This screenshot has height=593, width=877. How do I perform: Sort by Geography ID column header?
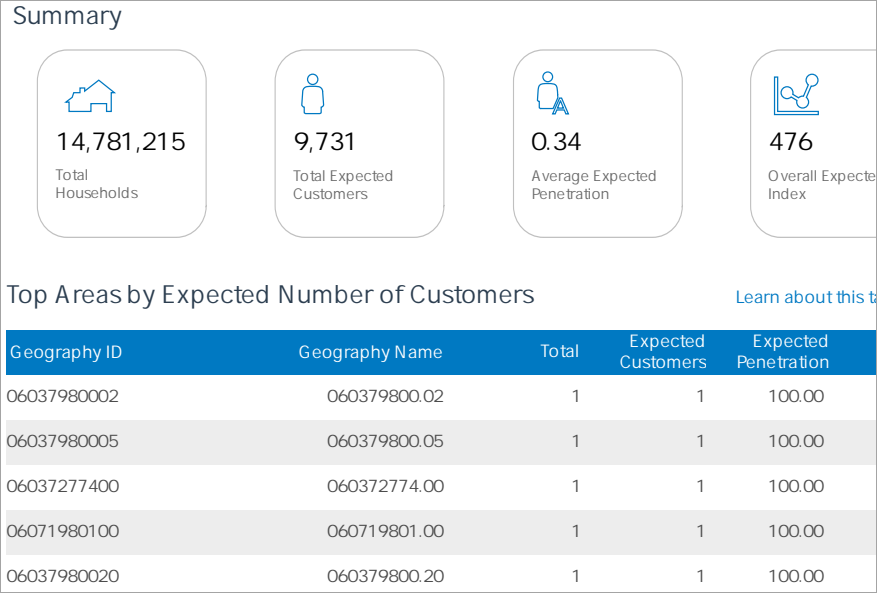click(x=66, y=352)
